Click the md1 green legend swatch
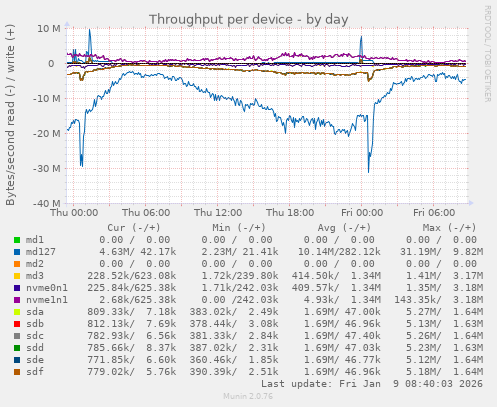This screenshot has width=497, height=407. 17,240
